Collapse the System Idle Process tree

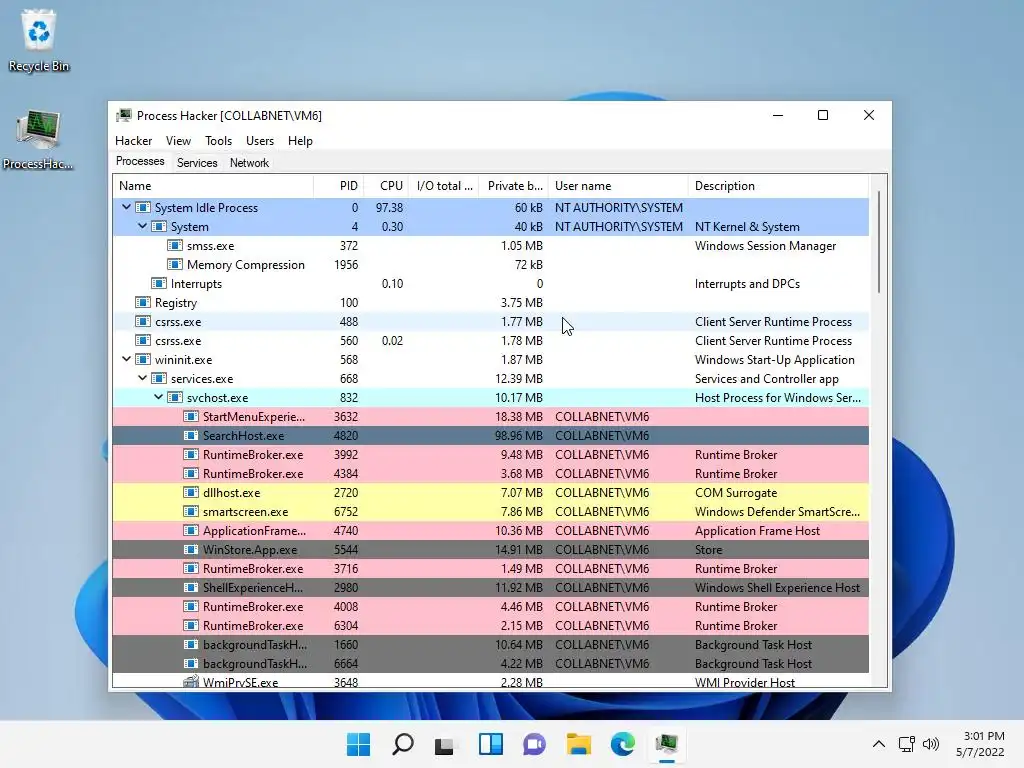click(x=126, y=207)
